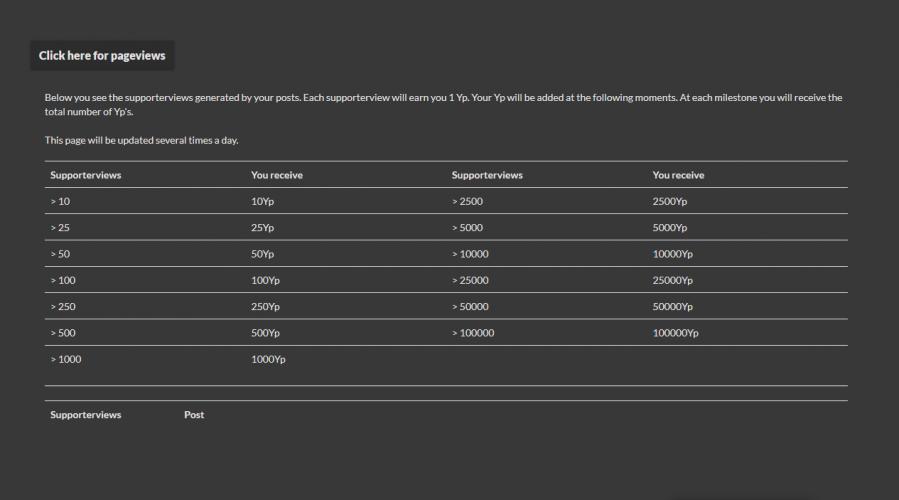This screenshot has width=899, height=500.
Task: Select the first Supporterviews column header
Action: [x=85, y=175]
